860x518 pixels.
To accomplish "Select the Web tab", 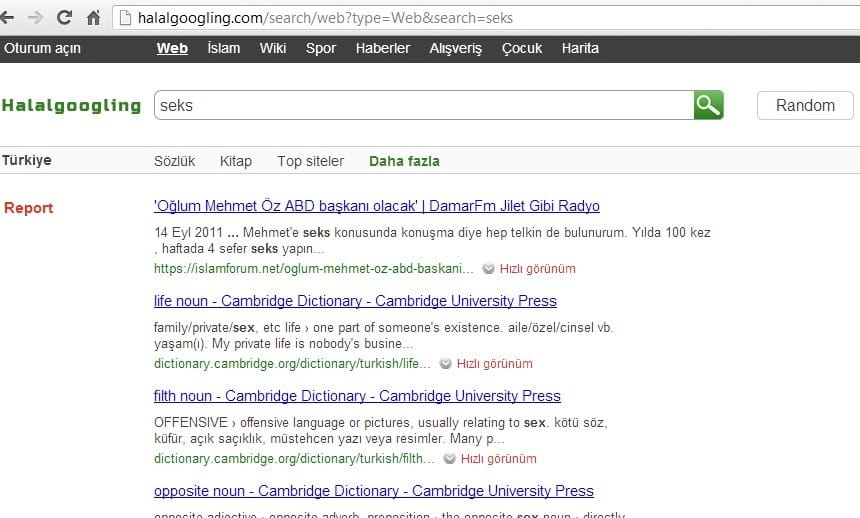I will pos(172,48).
